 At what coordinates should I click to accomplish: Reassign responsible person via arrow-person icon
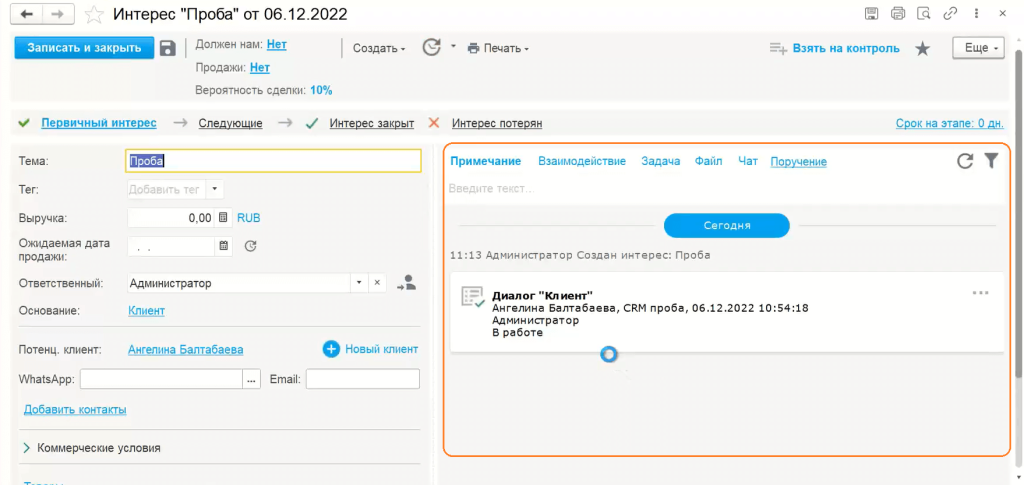[406, 283]
